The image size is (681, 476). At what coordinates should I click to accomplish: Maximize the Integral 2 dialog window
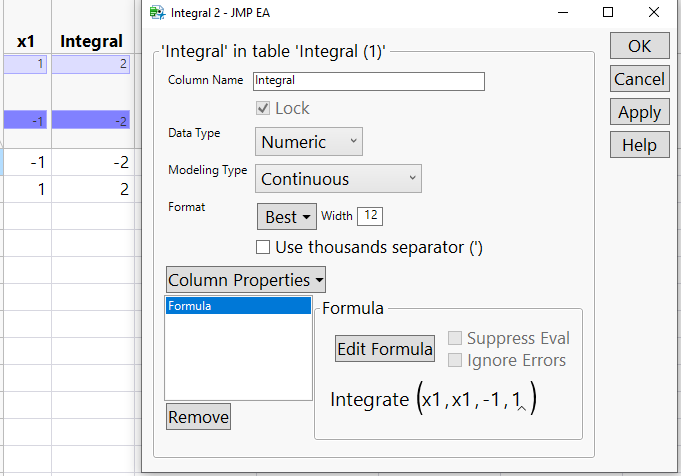click(608, 13)
